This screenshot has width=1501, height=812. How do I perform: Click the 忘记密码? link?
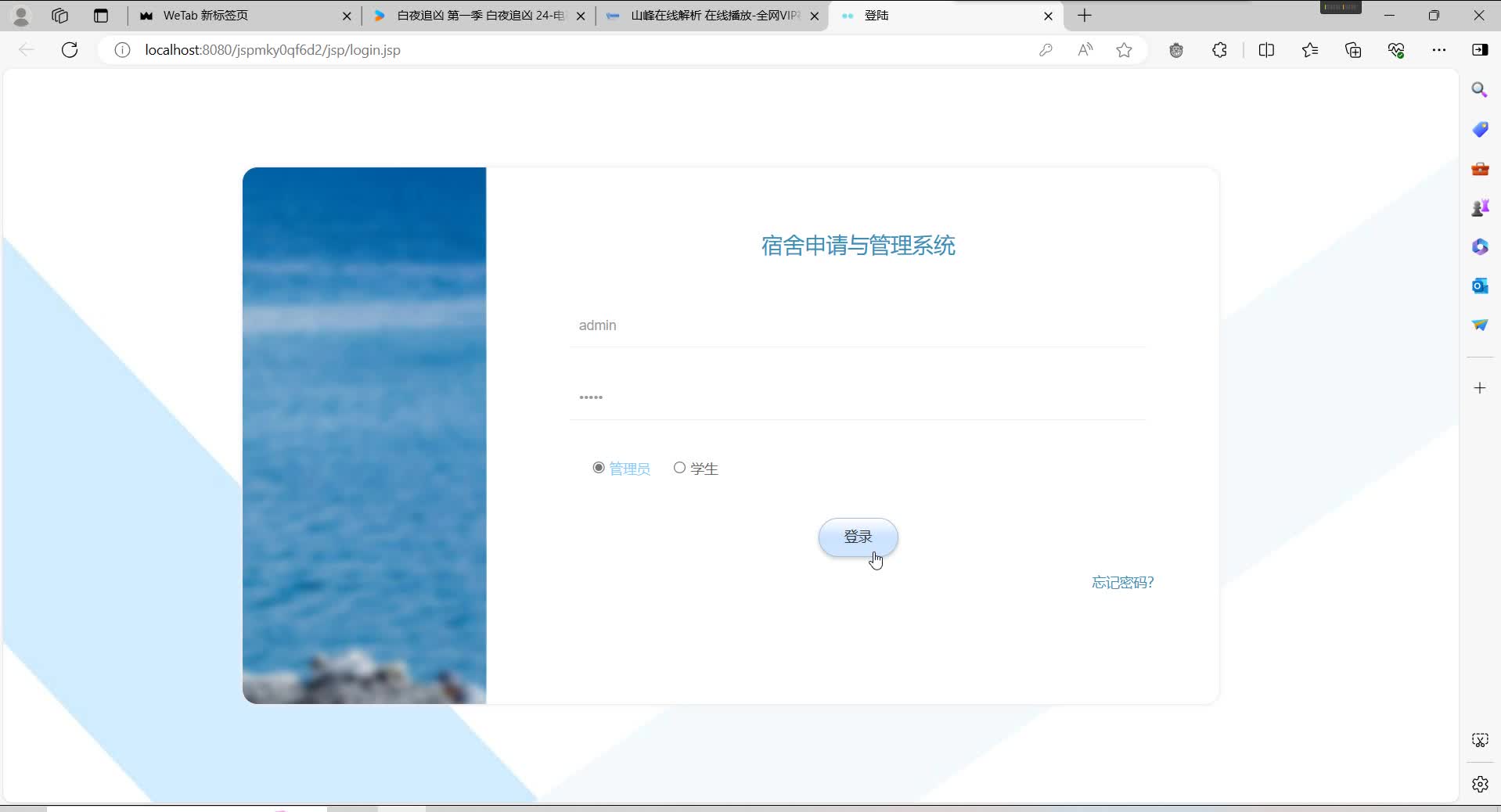tap(1123, 583)
